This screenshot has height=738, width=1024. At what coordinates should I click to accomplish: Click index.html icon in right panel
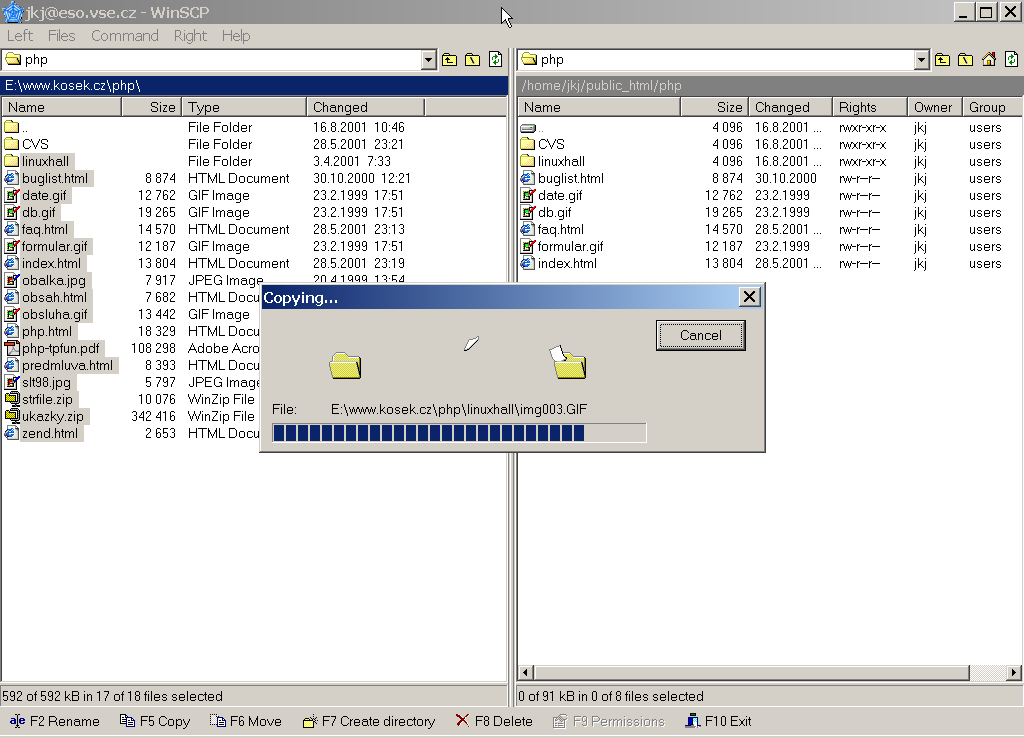[528, 263]
